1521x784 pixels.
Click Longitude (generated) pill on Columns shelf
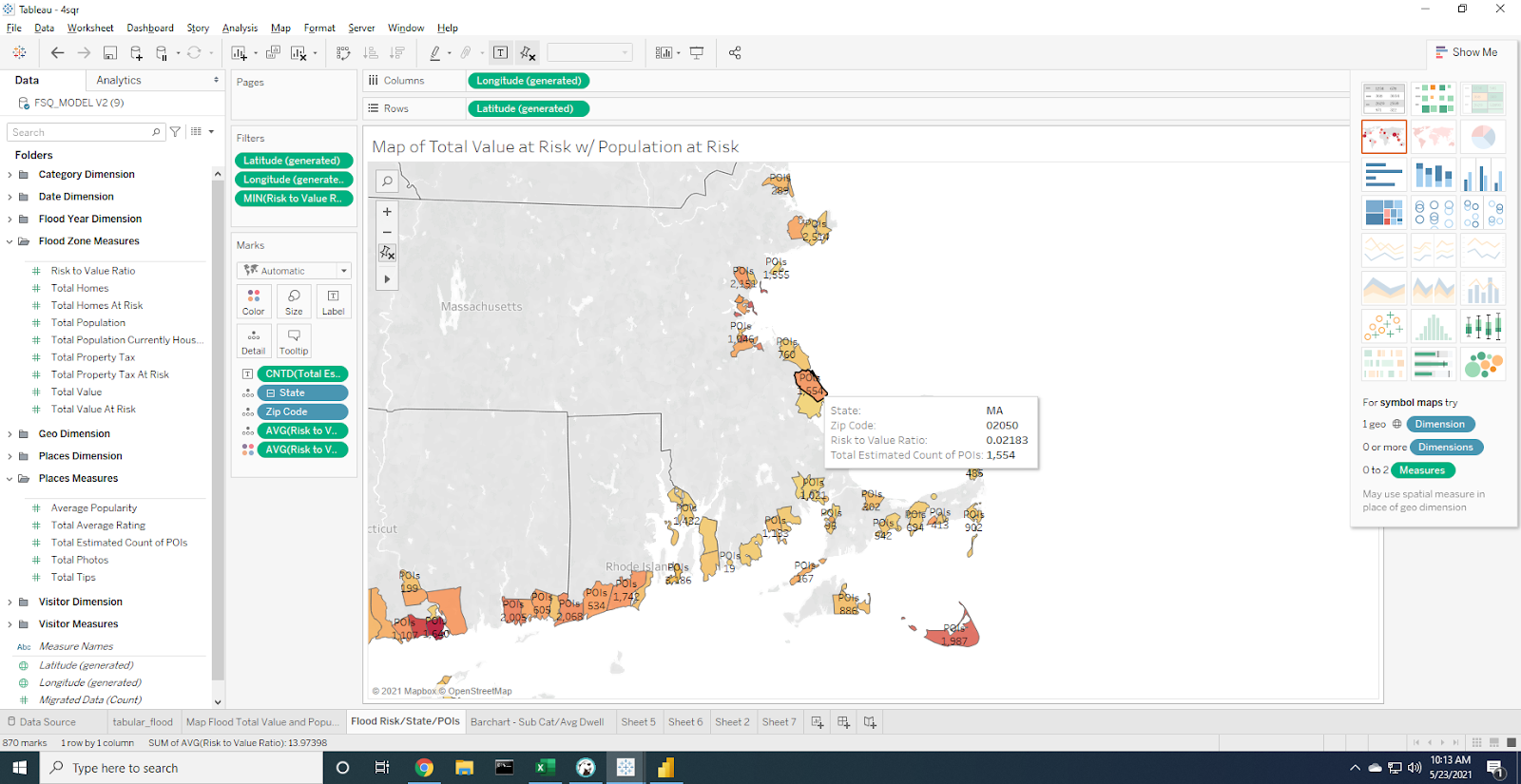(x=529, y=81)
